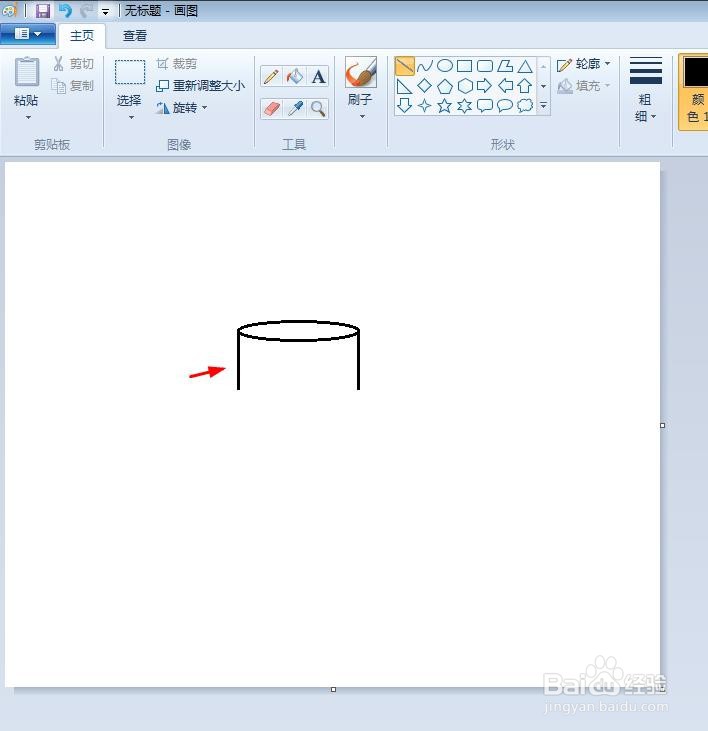Open 重新调整大小 dialog

(200, 86)
